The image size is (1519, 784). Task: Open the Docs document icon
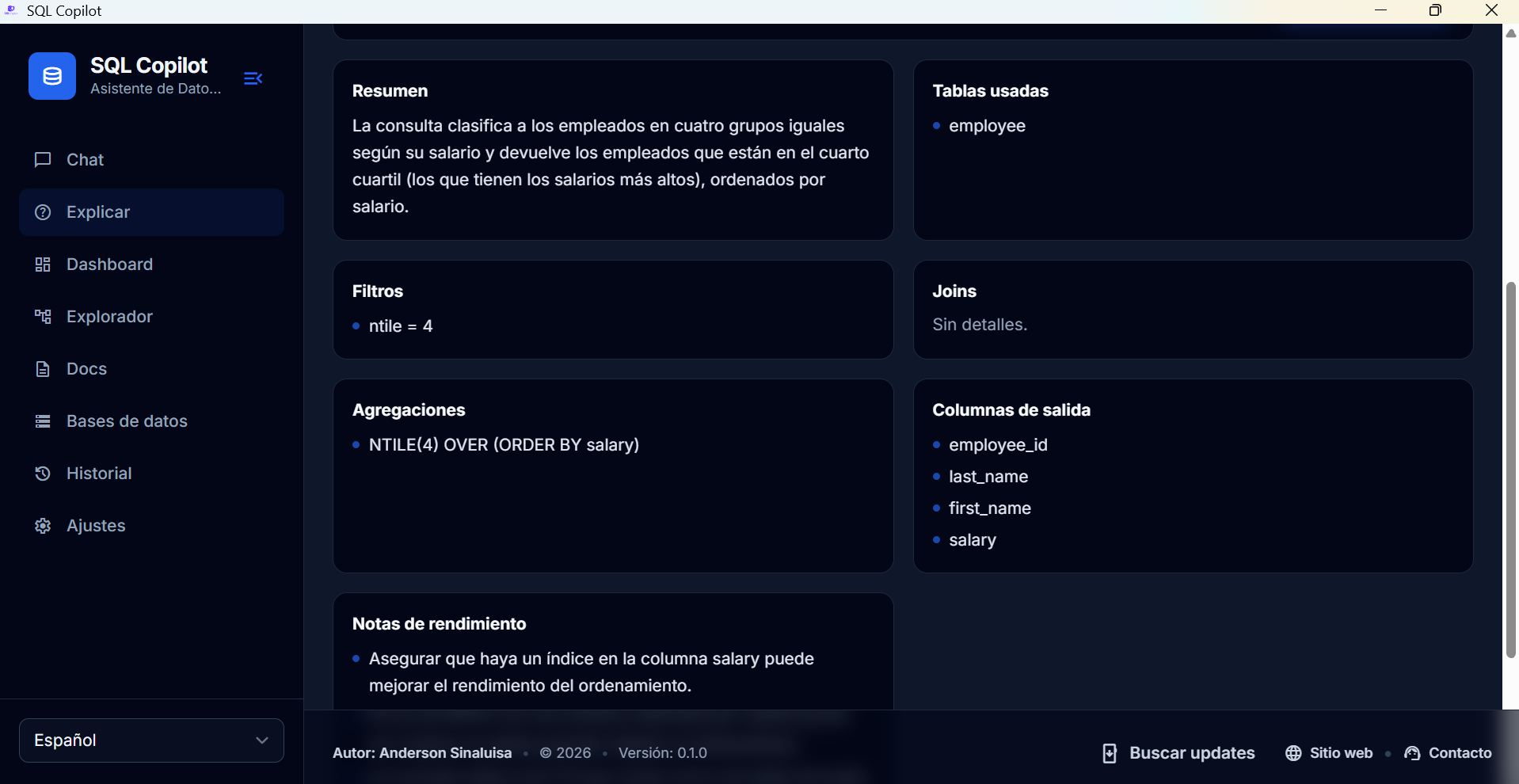(43, 368)
